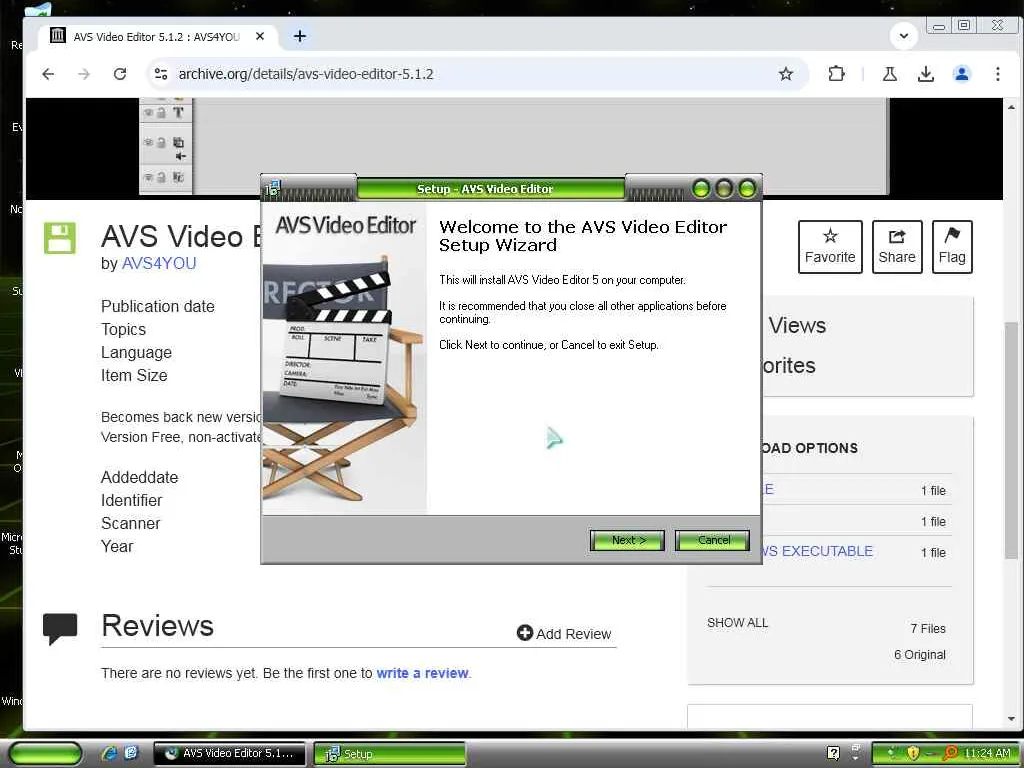
Task: Click the Item Size label
Action: (134, 376)
